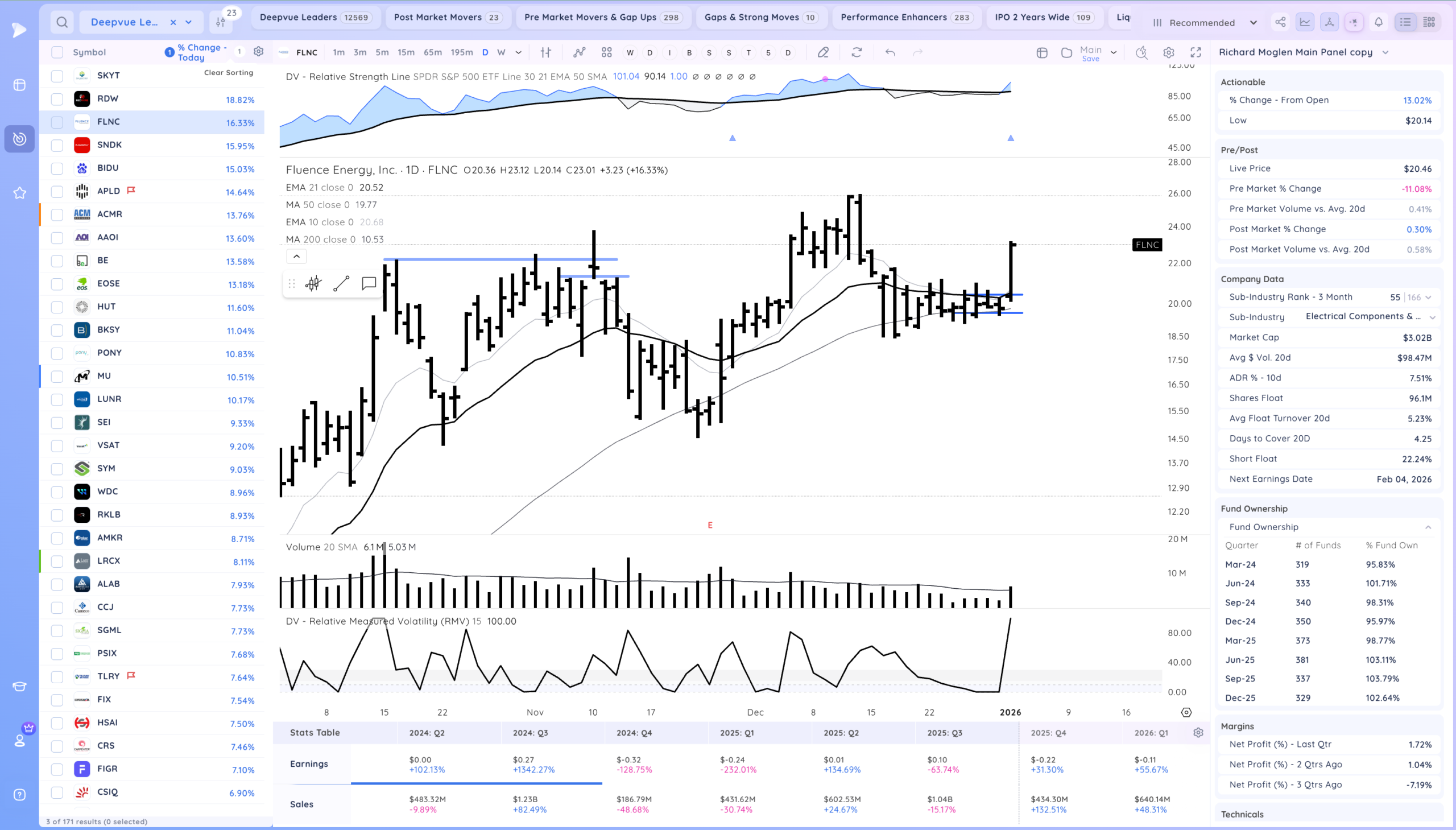
Task: Open the multi-chart grid layout icon
Action: pyautogui.click(x=606, y=52)
